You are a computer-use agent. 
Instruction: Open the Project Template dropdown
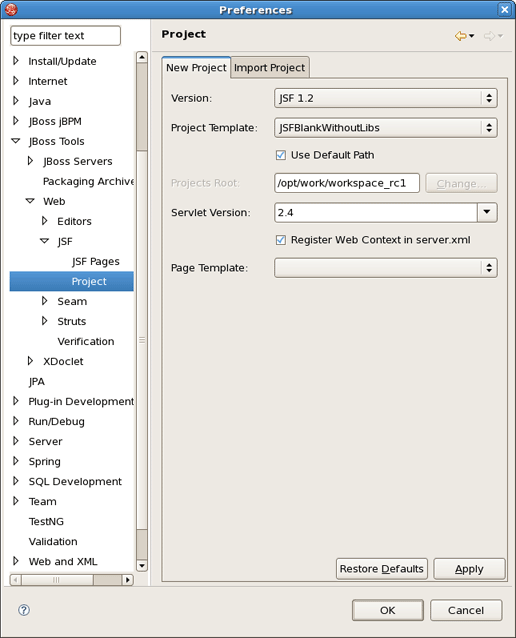[385, 128]
